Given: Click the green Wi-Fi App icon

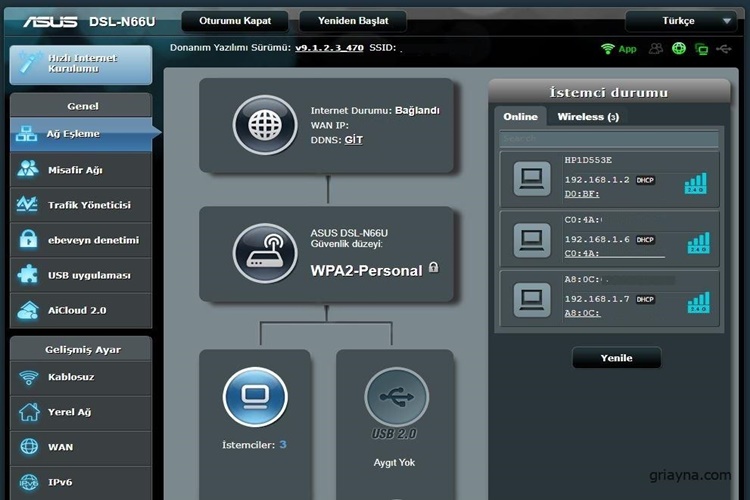Looking at the screenshot, I should 618,49.
